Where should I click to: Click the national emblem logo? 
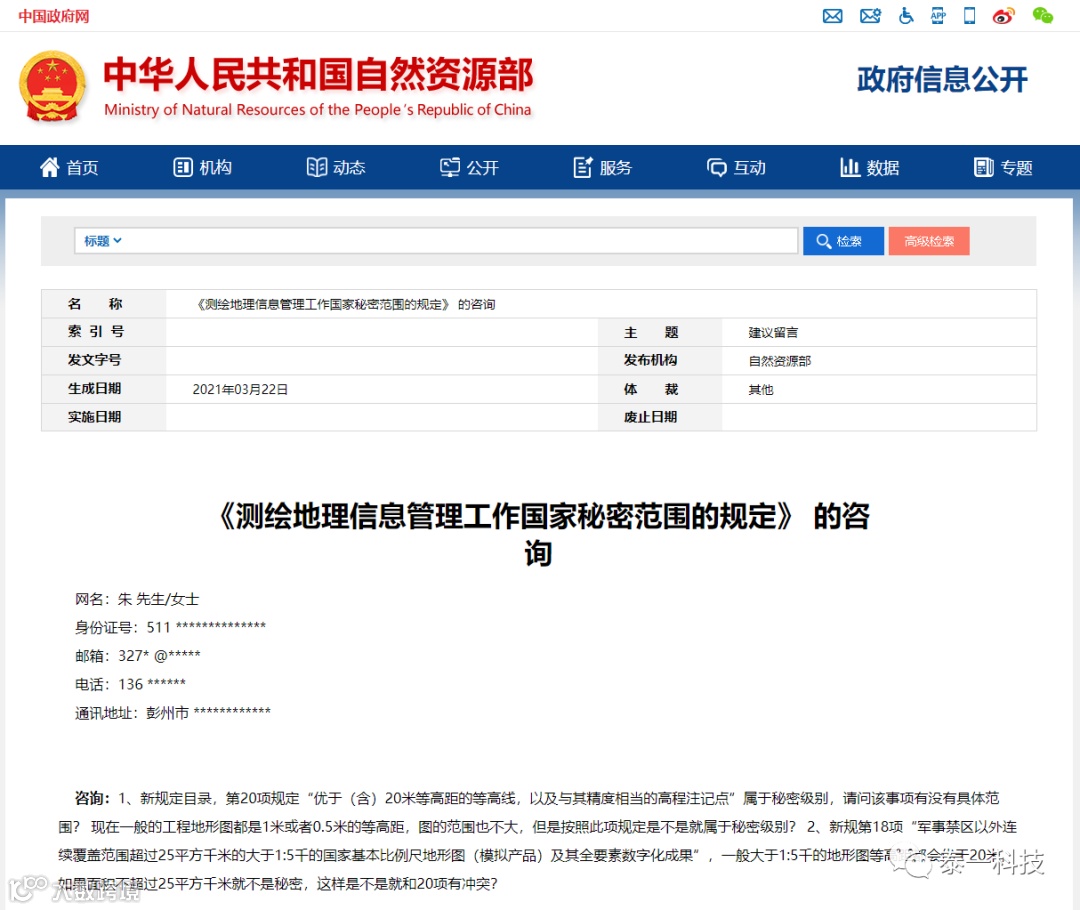(52, 86)
